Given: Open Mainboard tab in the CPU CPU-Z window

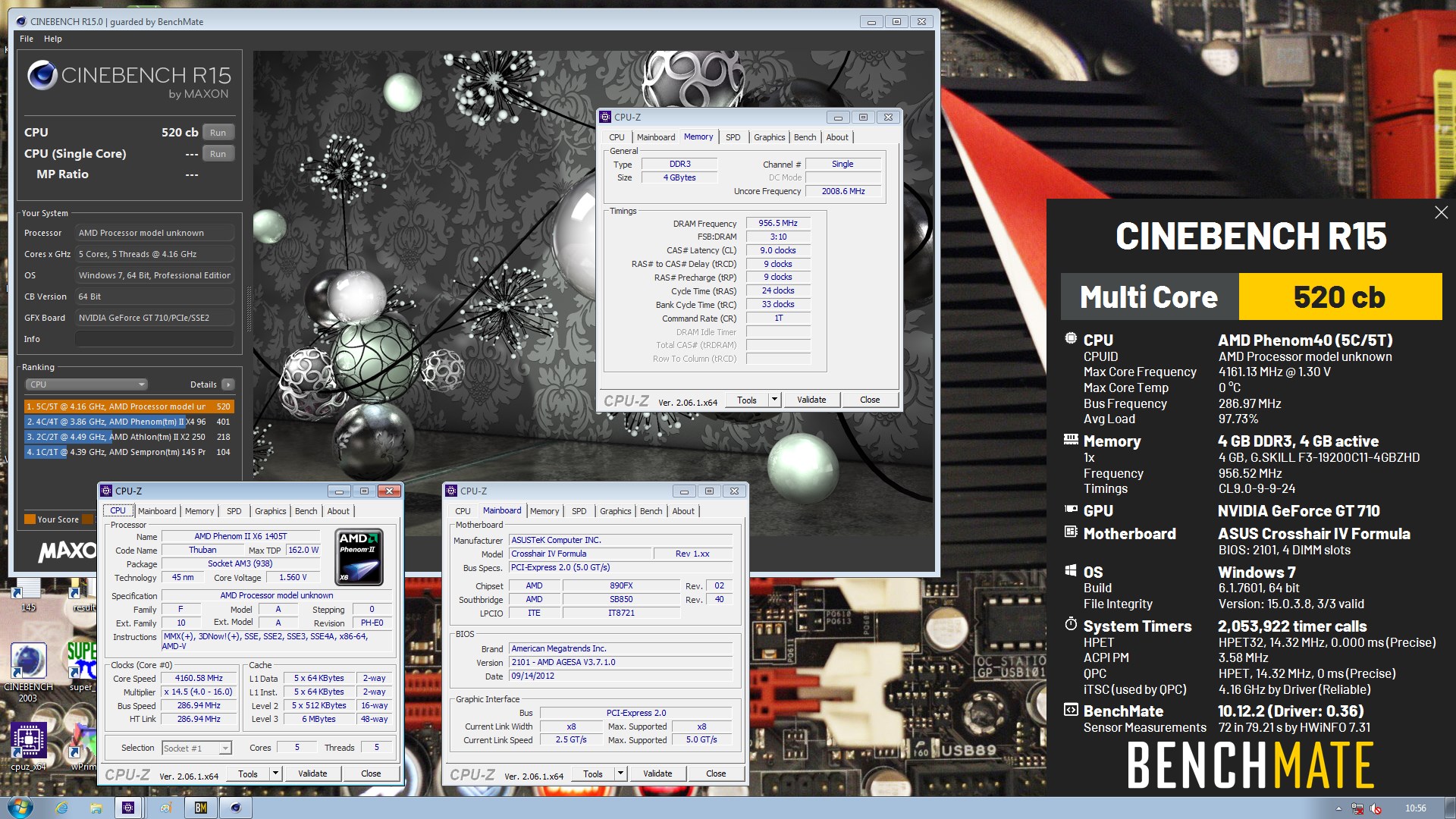Looking at the screenshot, I should click(157, 511).
